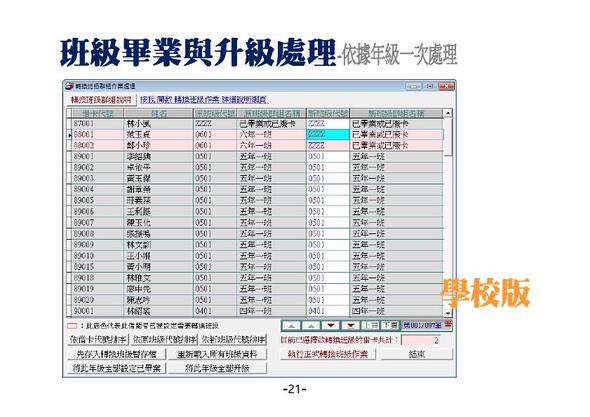Select card number 89003

[97, 178]
